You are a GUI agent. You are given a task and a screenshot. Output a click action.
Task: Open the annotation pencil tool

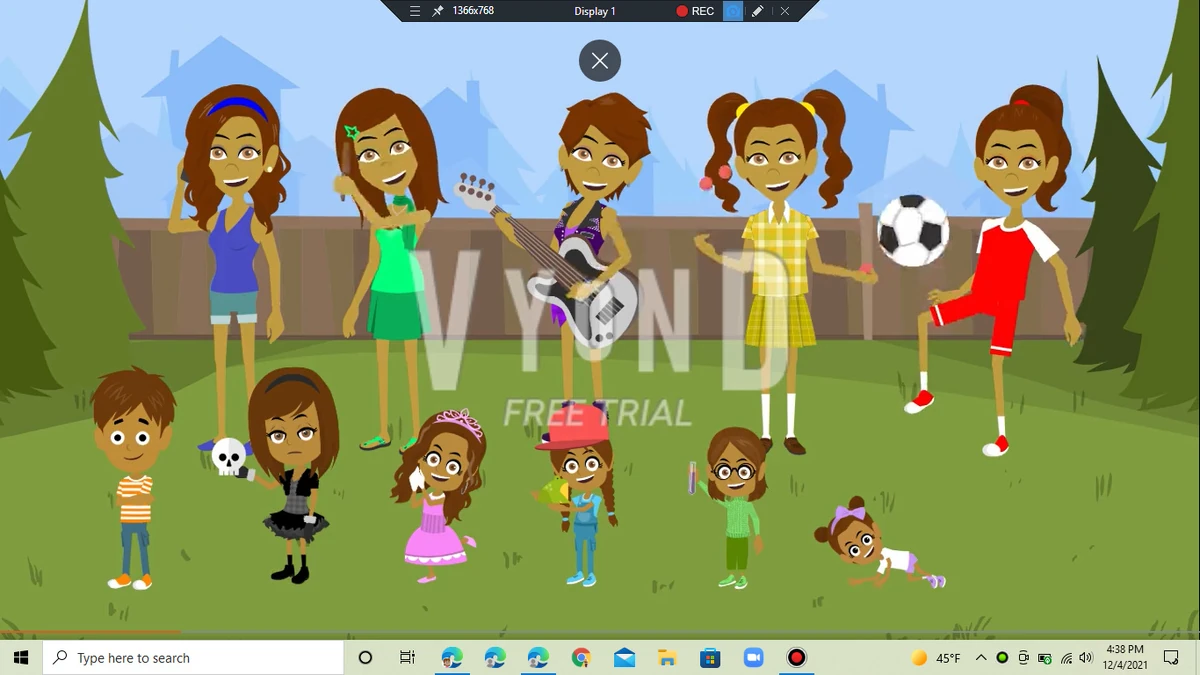[x=757, y=11]
